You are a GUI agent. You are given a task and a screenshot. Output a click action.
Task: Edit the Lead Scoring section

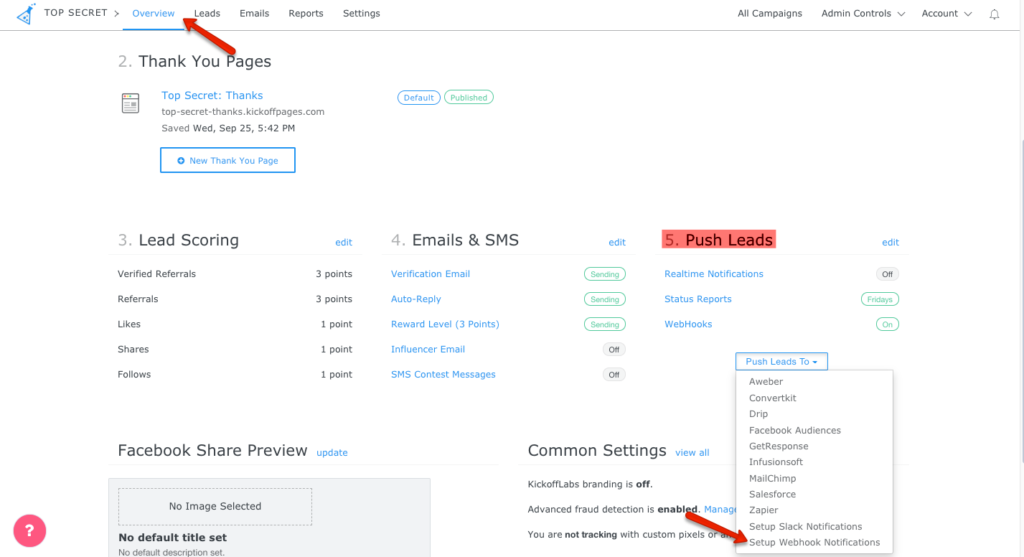point(344,242)
